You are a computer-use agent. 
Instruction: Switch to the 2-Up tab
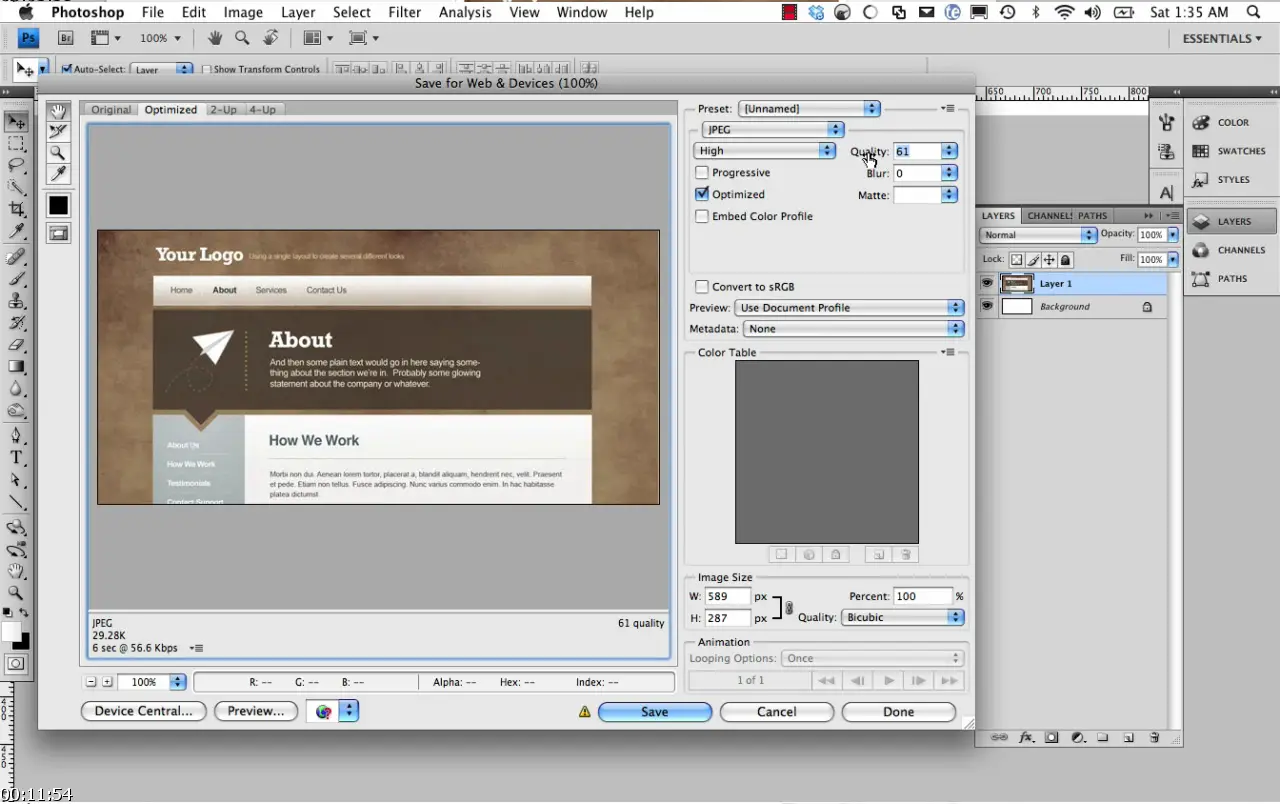[223, 110]
